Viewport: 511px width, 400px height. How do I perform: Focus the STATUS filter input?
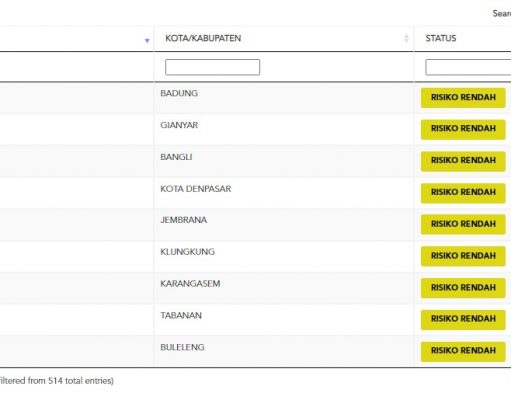click(x=468, y=67)
